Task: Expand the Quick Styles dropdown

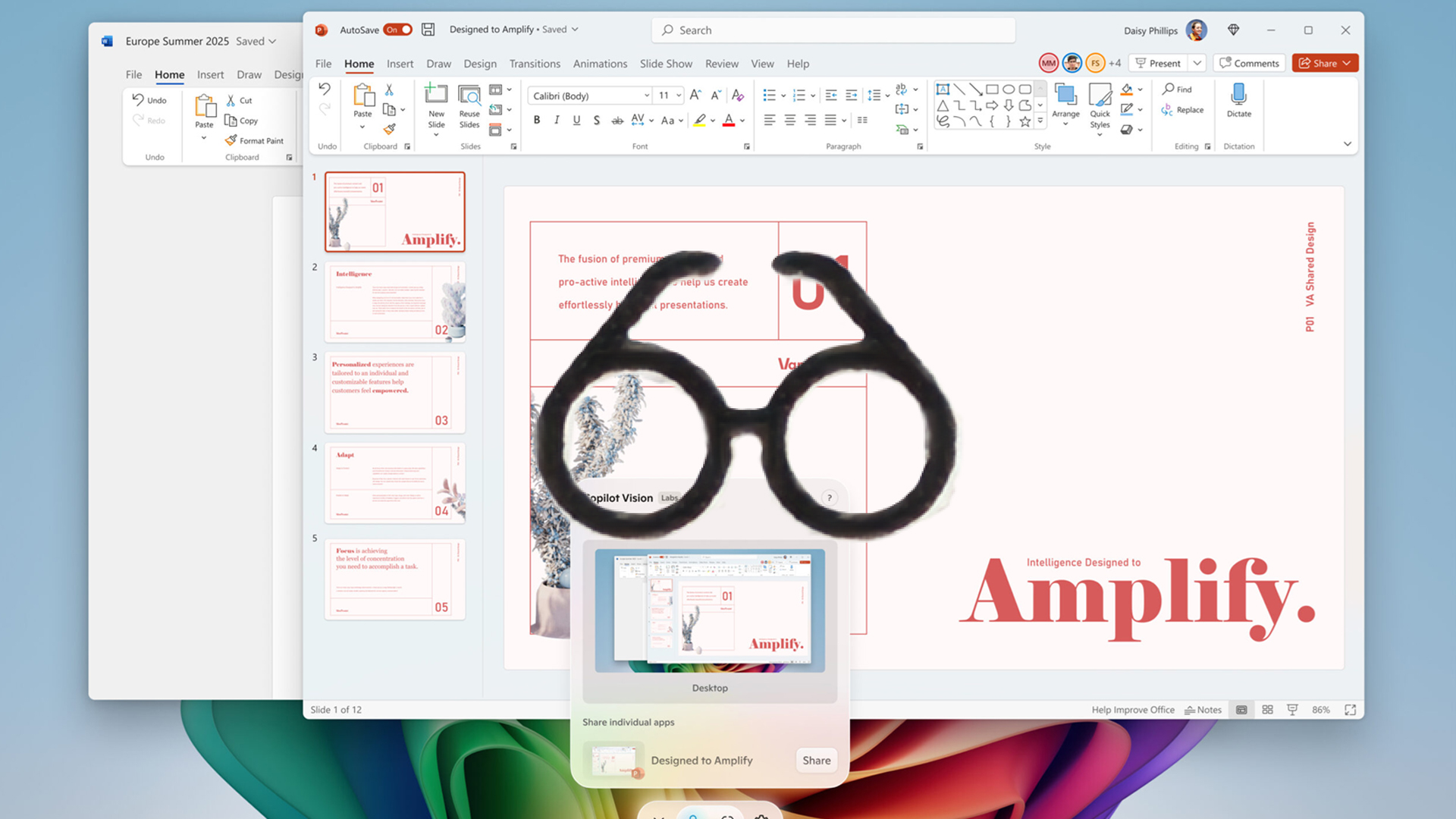Action: (1100, 134)
